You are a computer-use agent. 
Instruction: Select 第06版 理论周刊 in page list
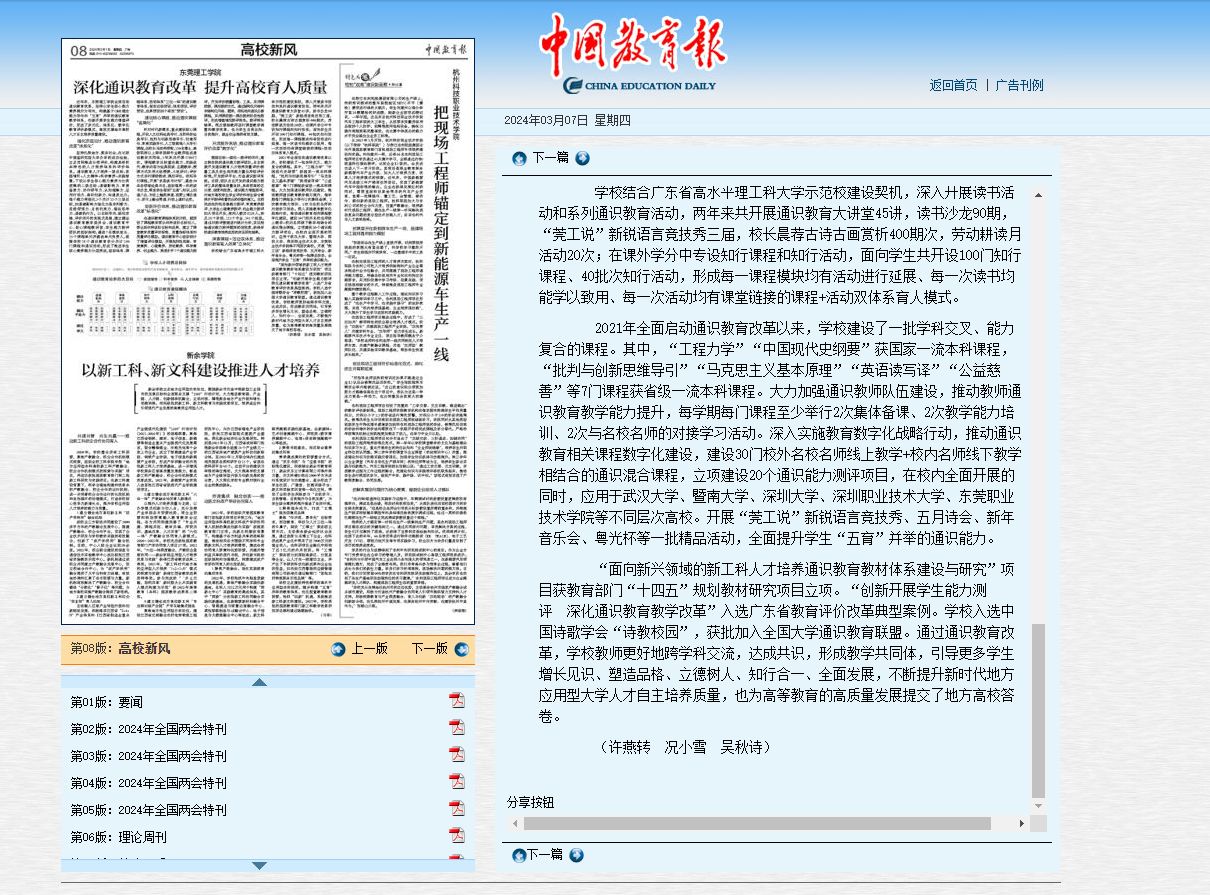pyautogui.click(x=118, y=837)
